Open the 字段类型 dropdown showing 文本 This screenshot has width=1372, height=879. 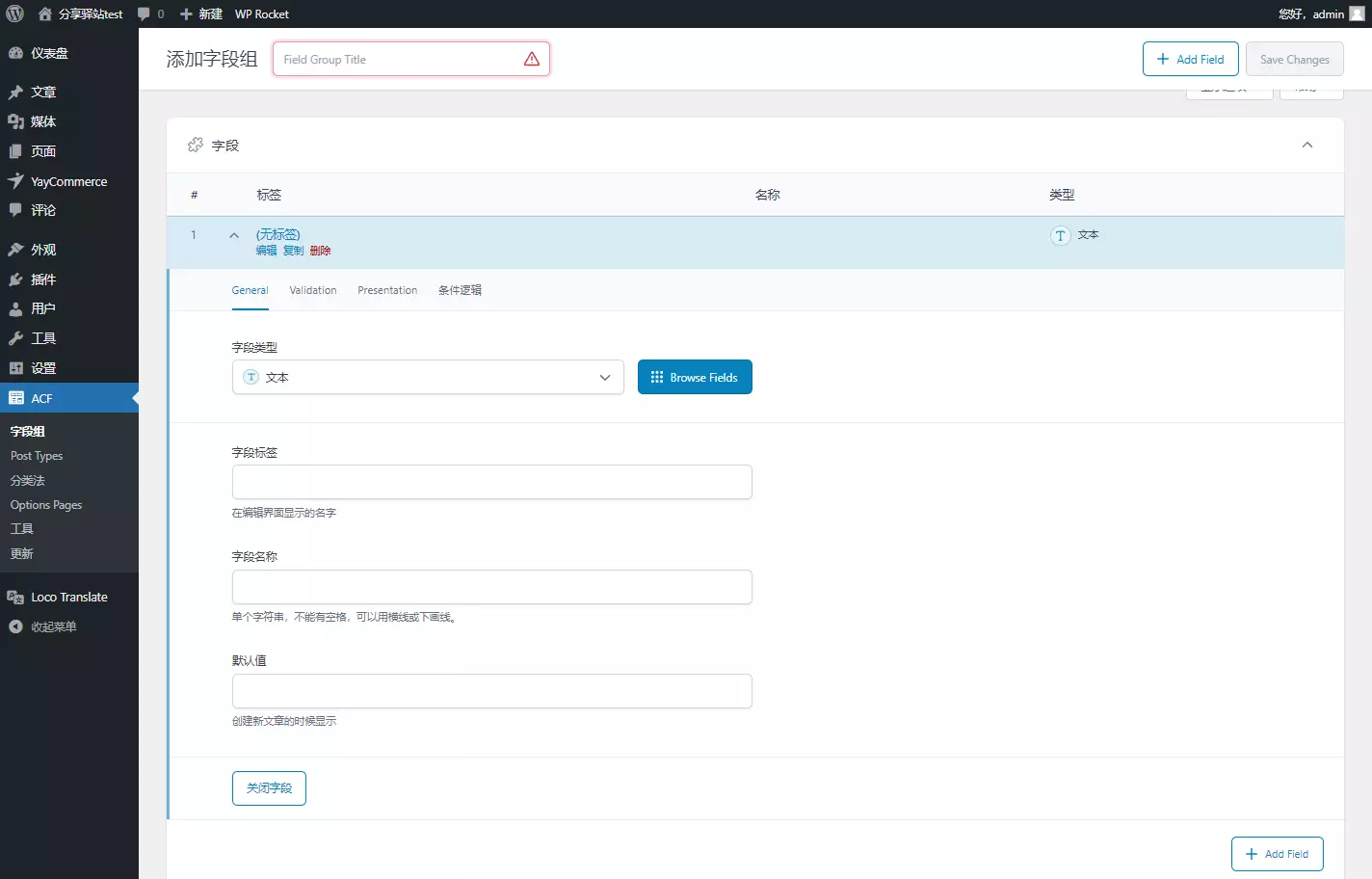(428, 377)
